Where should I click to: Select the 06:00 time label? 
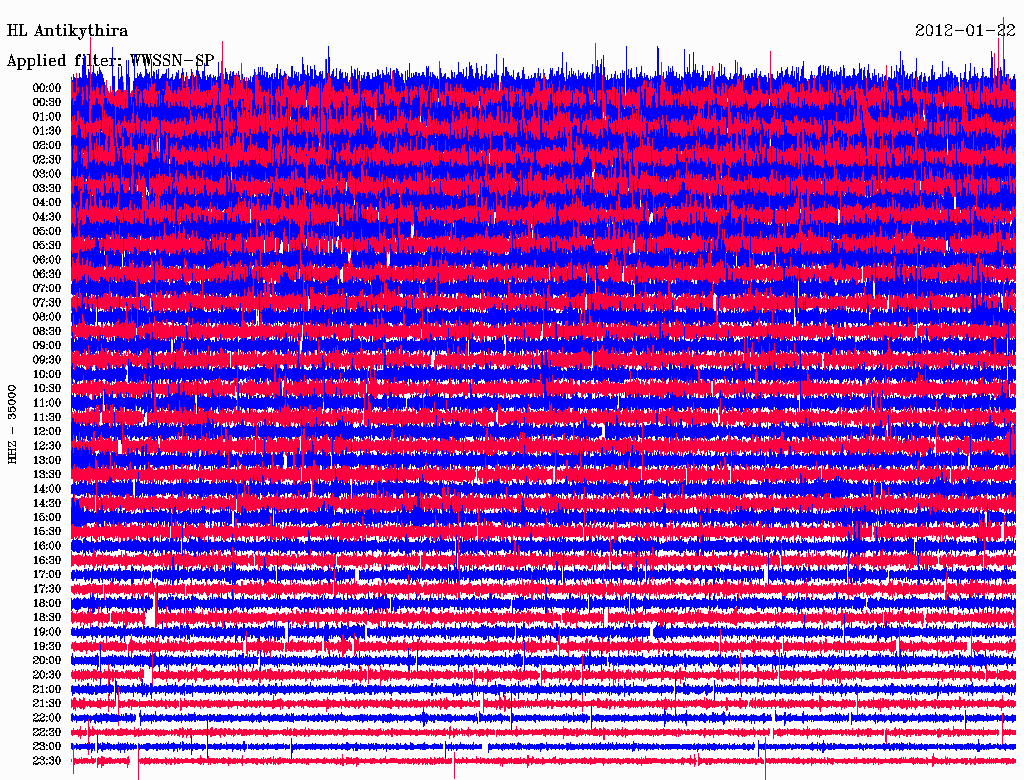47,260
